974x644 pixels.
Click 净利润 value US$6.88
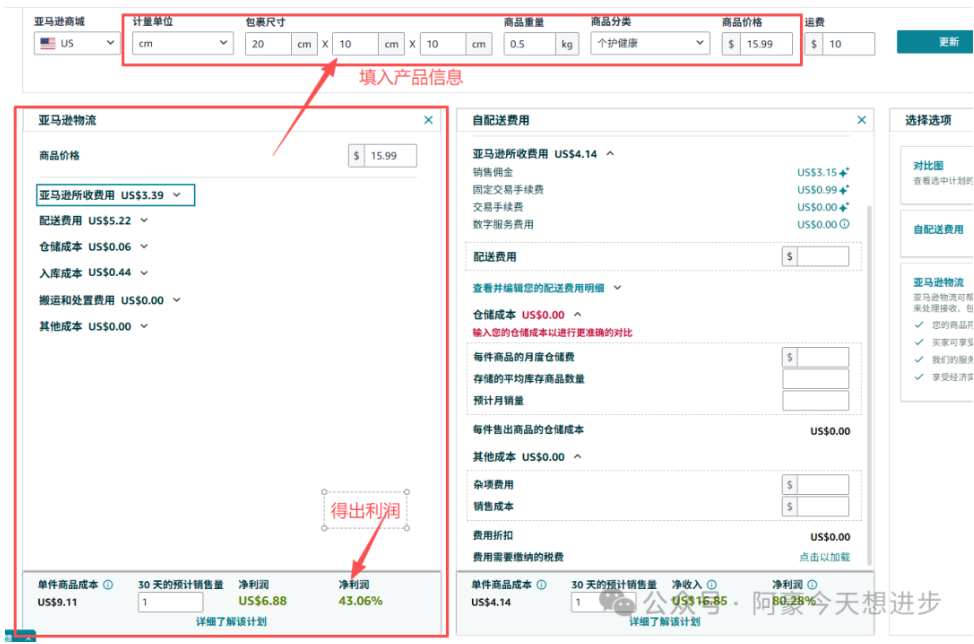[262, 601]
